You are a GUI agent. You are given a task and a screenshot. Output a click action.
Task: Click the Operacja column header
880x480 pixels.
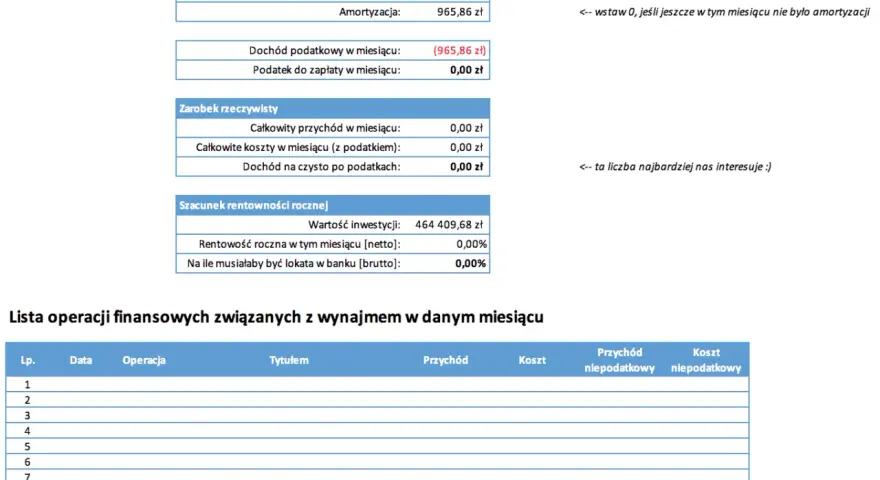tap(144, 360)
